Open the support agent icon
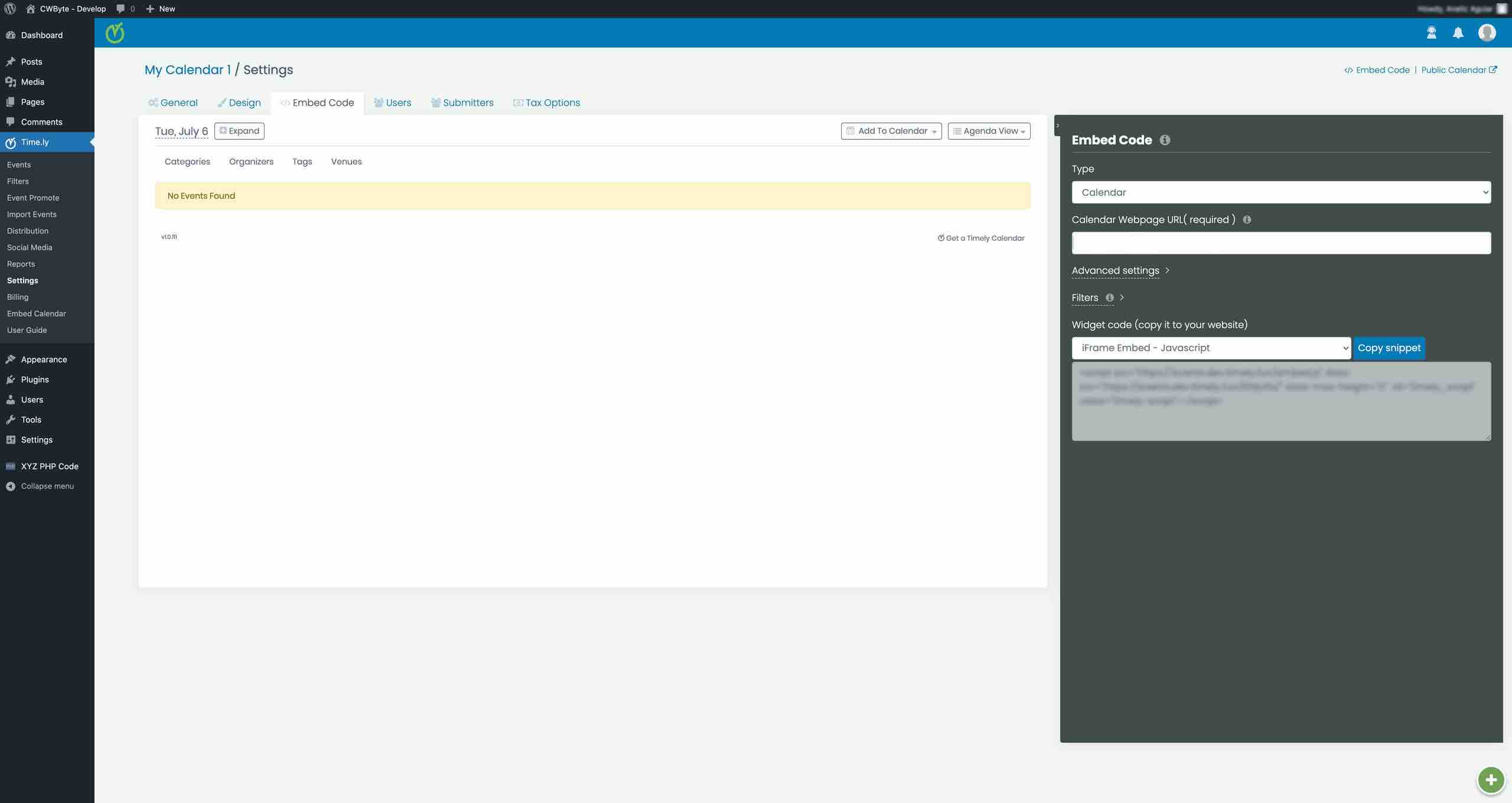The image size is (1512, 803). 1432,33
